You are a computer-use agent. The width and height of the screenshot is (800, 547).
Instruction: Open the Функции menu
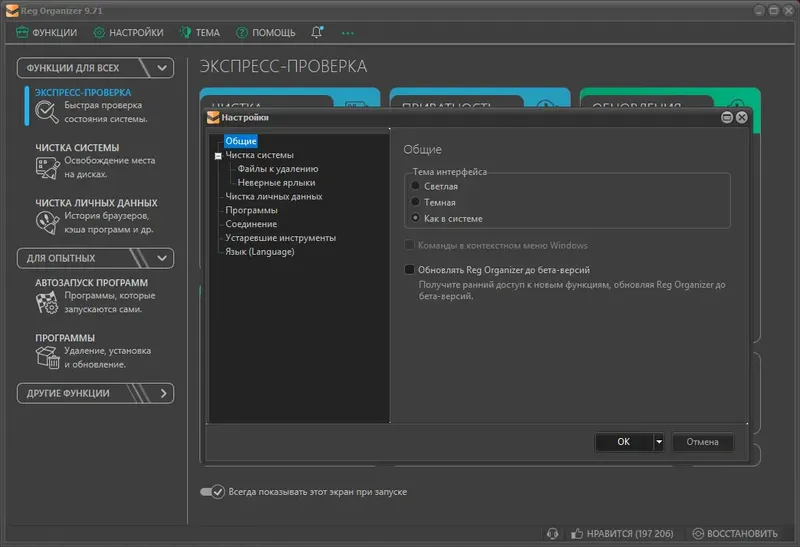point(46,33)
